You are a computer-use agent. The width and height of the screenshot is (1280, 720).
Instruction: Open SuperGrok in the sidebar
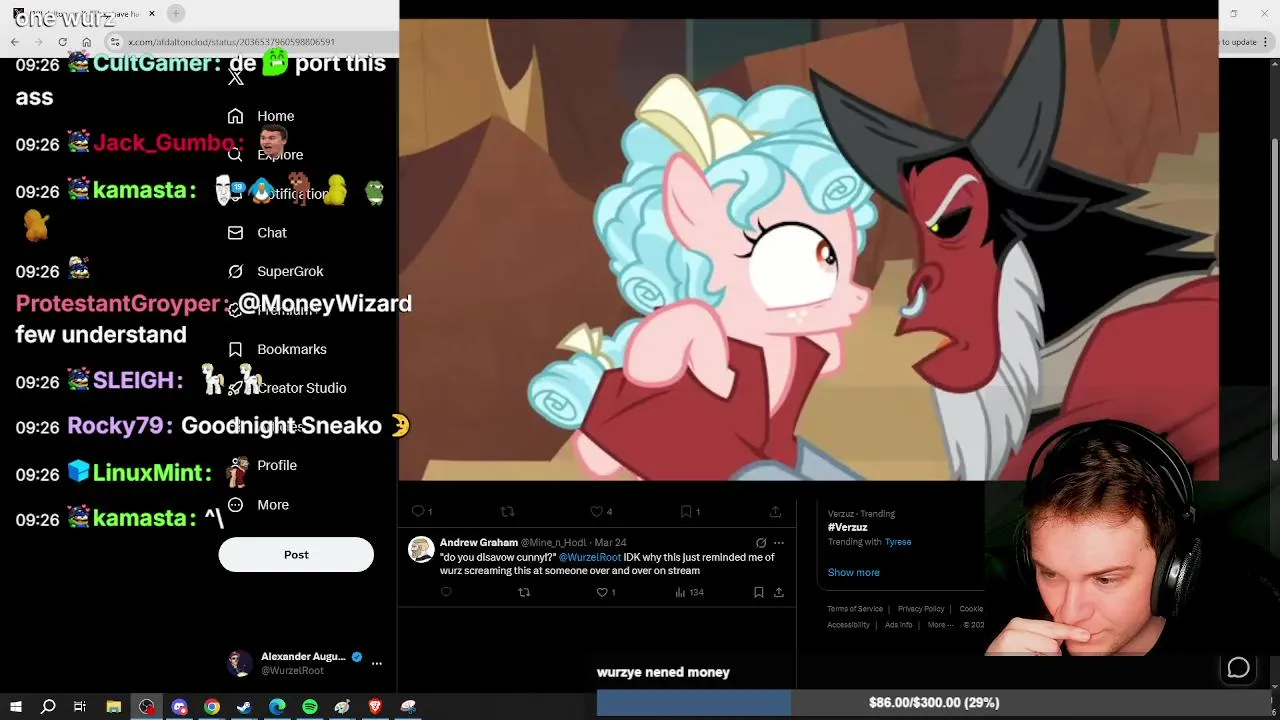275,271
